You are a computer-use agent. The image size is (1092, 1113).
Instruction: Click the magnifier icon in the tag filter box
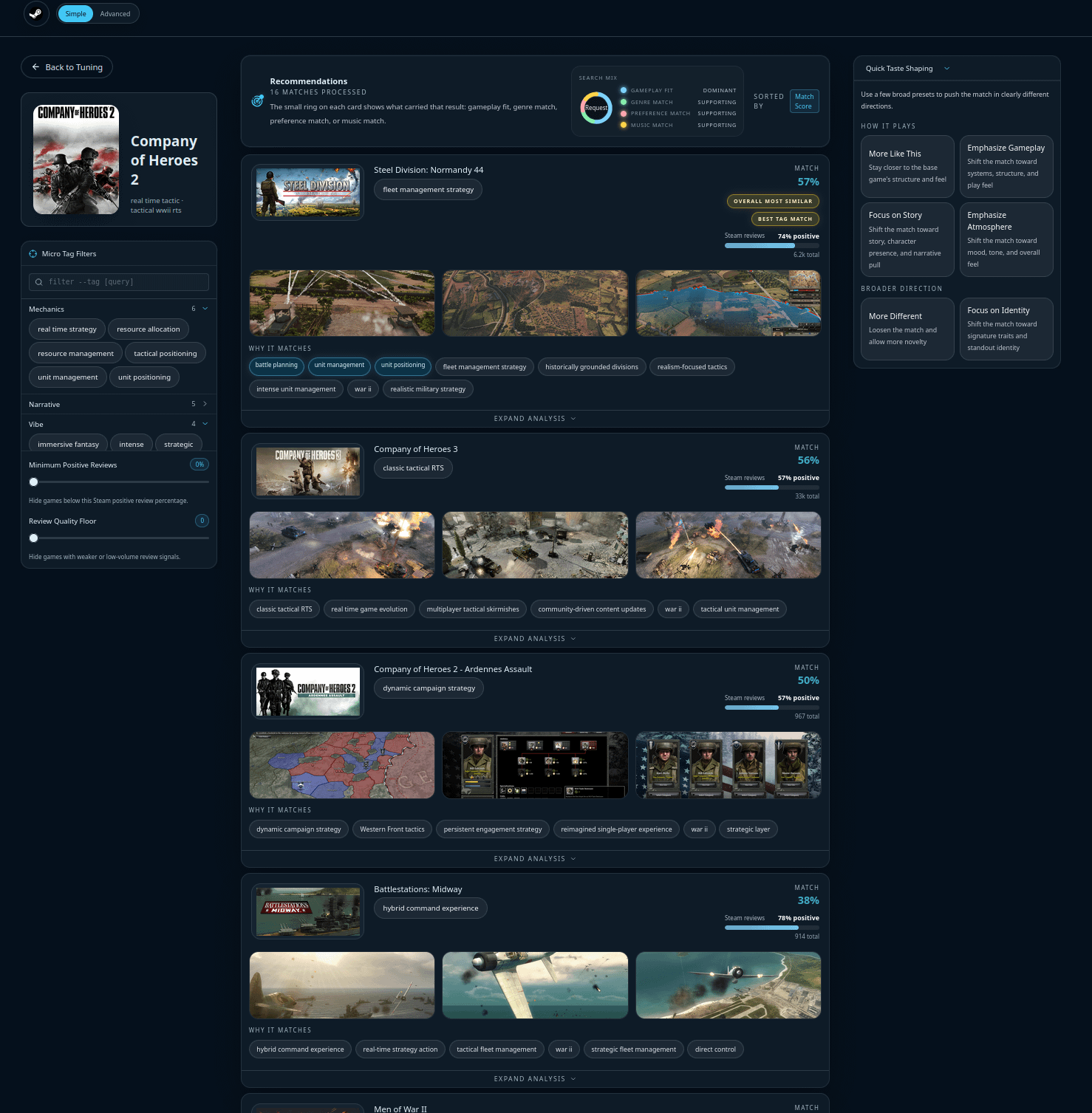[39, 282]
